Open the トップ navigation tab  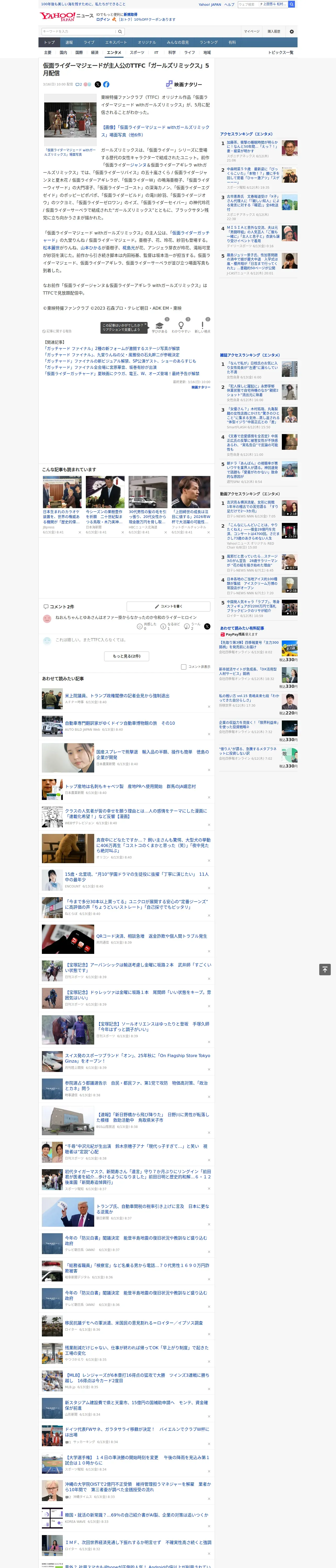click(x=49, y=43)
